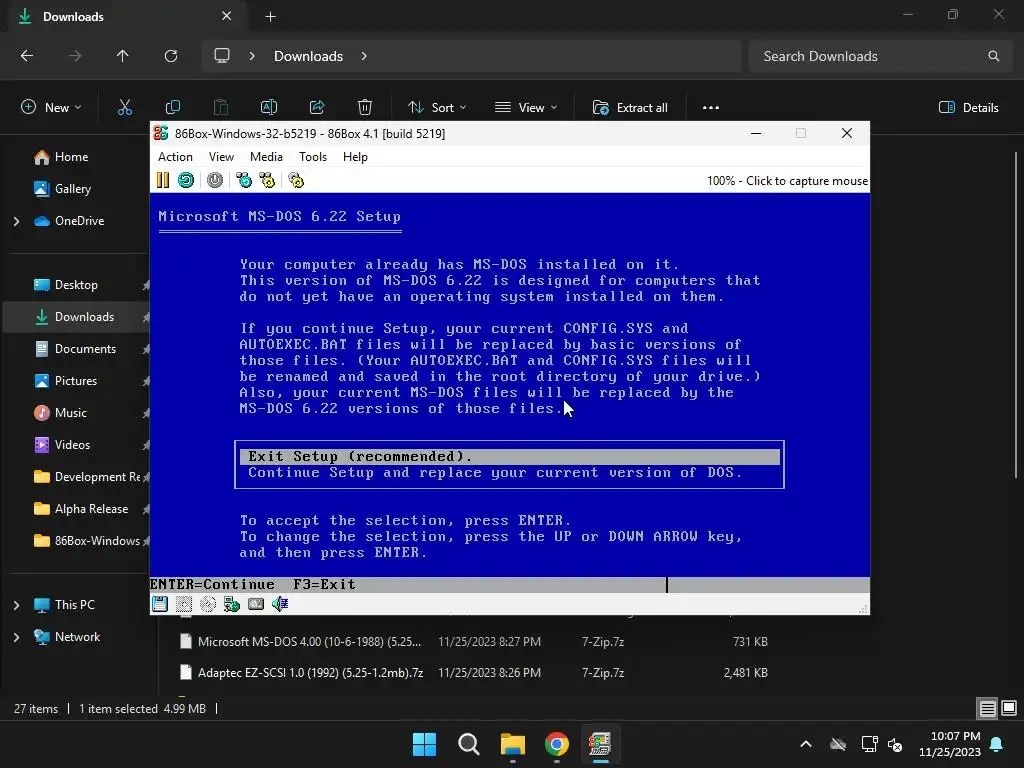
Task: Switch to details list view icon
Action: point(987,708)
